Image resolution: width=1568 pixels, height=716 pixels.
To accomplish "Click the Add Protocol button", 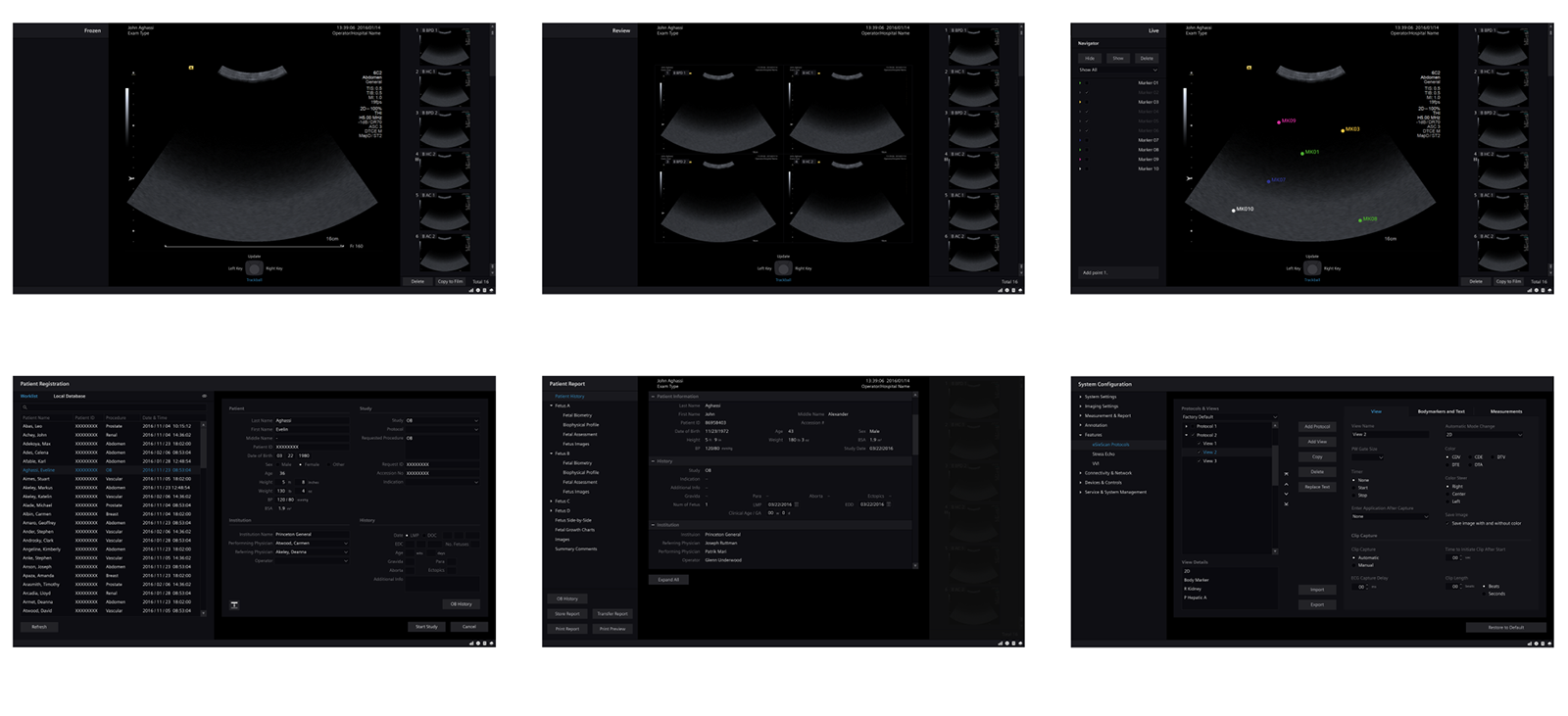I will pos(1317,427).
